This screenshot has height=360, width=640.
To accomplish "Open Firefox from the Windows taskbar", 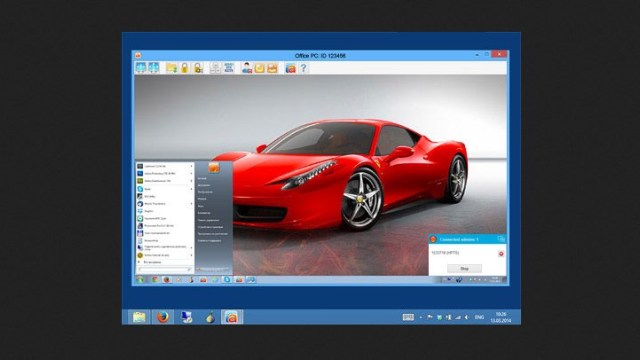I will 162,317.
